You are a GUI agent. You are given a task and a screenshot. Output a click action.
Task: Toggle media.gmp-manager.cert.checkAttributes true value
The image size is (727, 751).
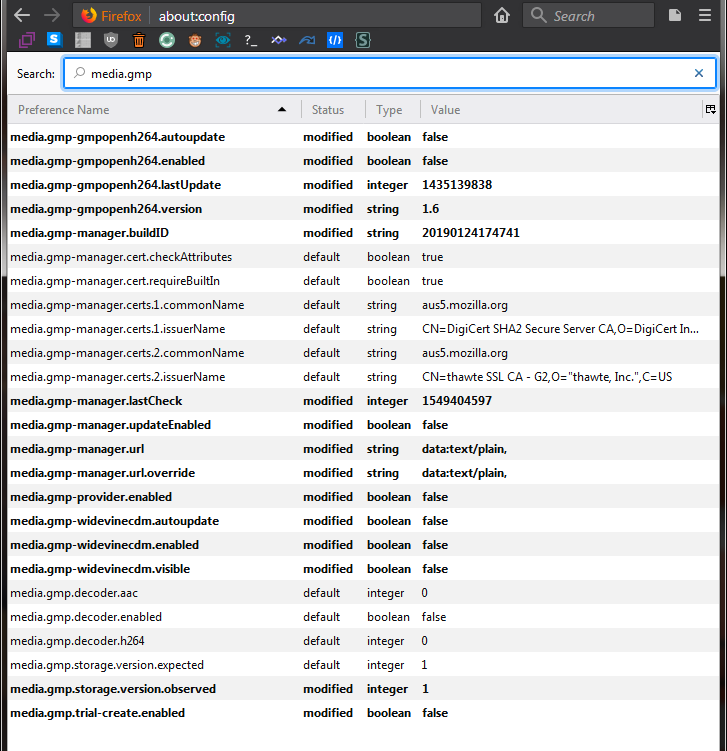tap(432, 257)
